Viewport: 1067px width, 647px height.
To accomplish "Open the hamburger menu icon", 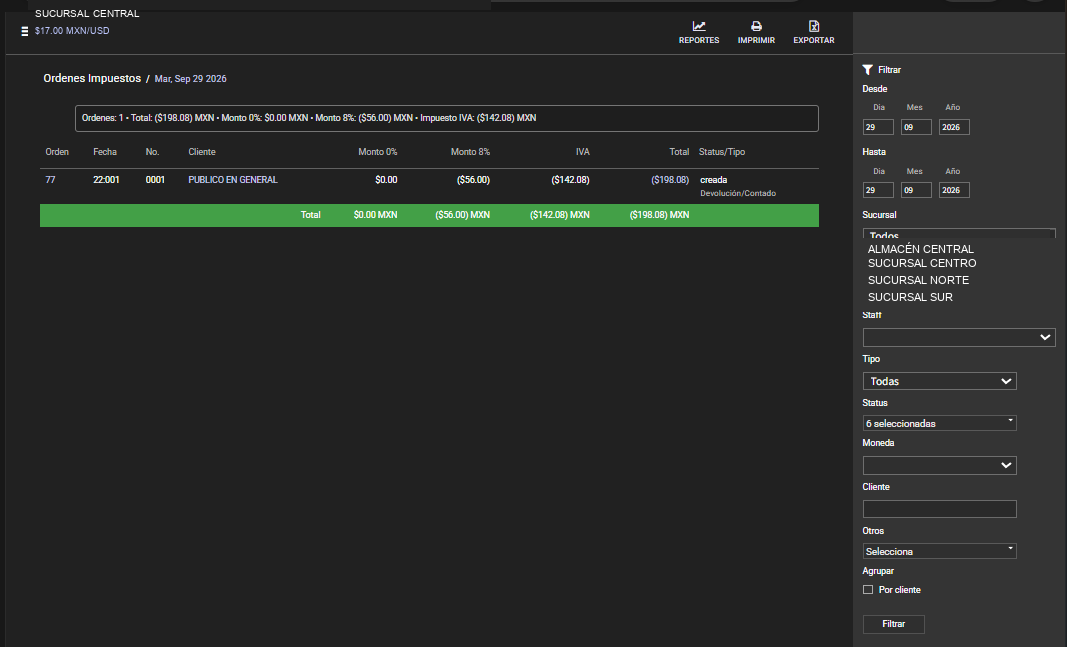I will pyautogui.click(x=24, y=31).
